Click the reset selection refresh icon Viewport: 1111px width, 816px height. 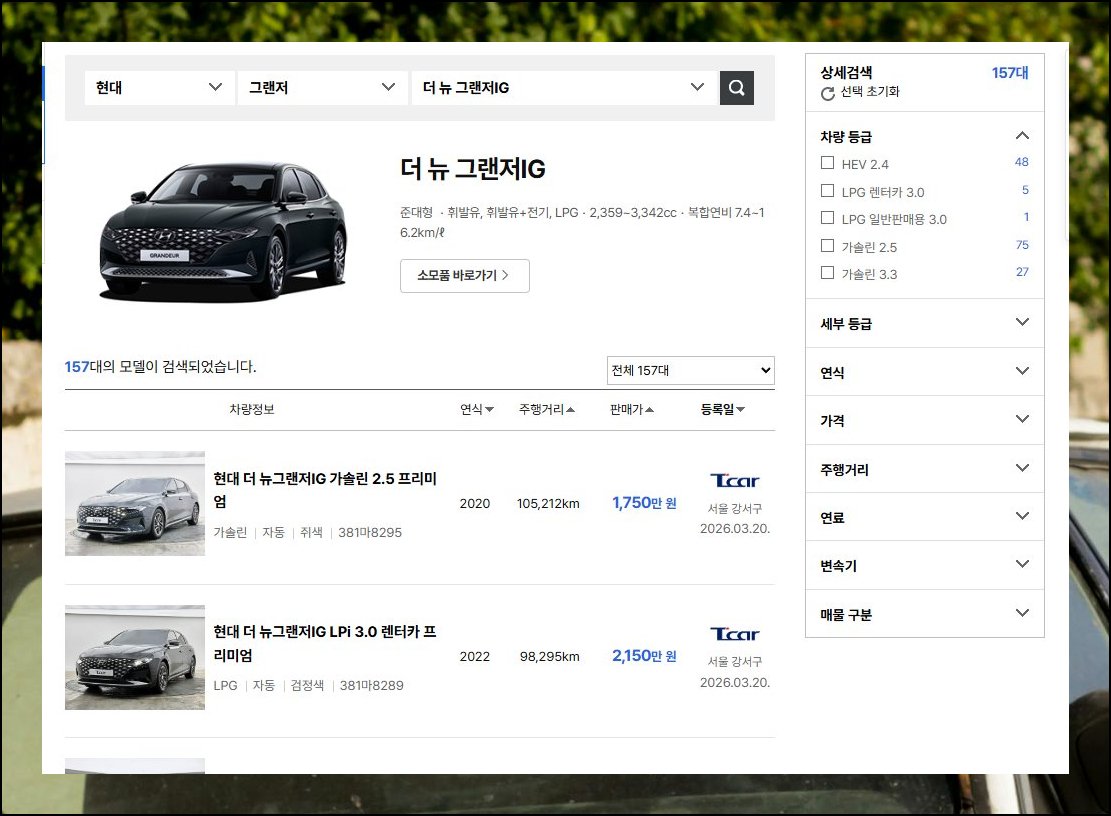[828, 94]
